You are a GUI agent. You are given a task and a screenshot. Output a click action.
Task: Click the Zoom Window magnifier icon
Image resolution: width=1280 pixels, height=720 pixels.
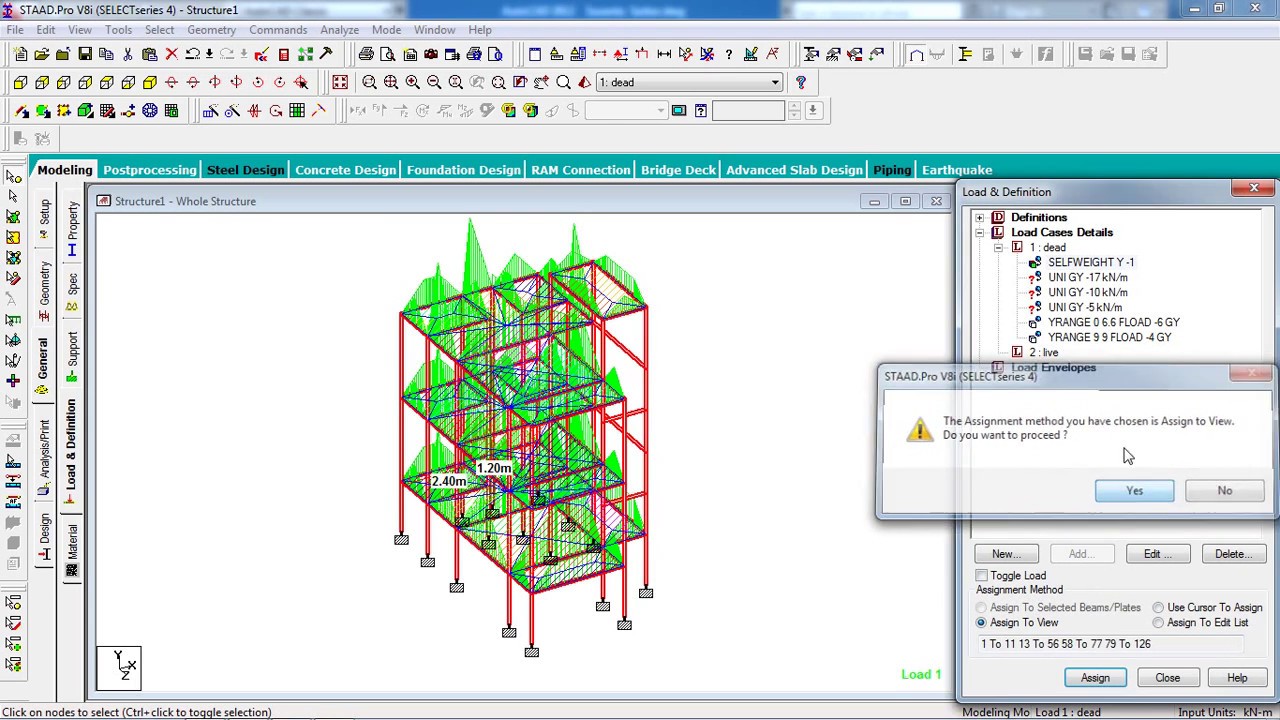tap(369, 82)
